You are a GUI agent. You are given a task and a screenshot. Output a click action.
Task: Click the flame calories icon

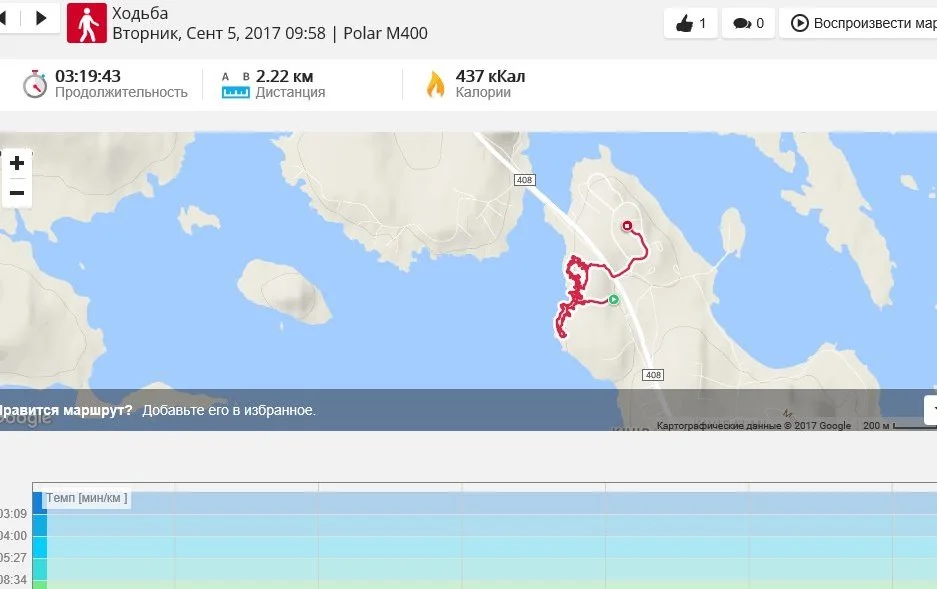click(x=435, y=84)
